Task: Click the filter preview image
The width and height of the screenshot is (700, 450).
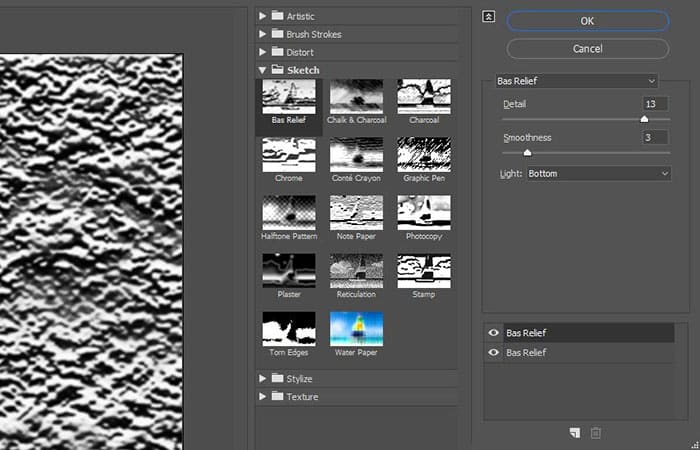Action: pyautogui.click(x=91, y=252)
